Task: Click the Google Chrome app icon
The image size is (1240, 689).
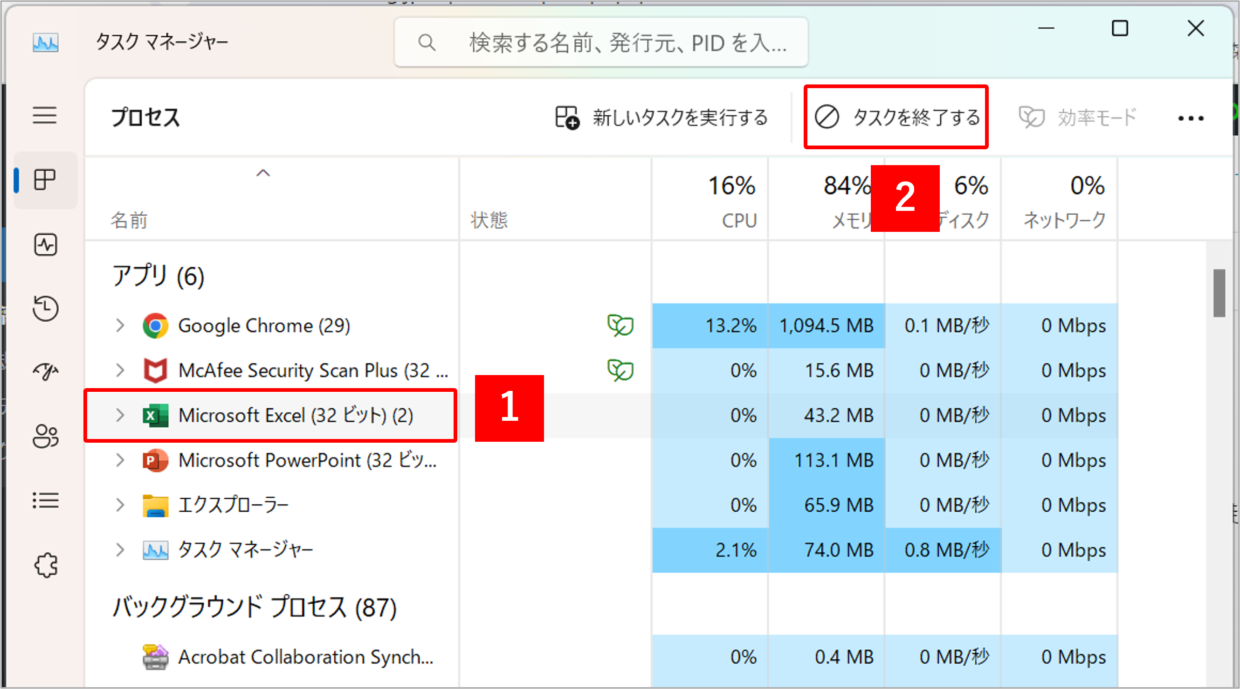Action: click(155, 326)
